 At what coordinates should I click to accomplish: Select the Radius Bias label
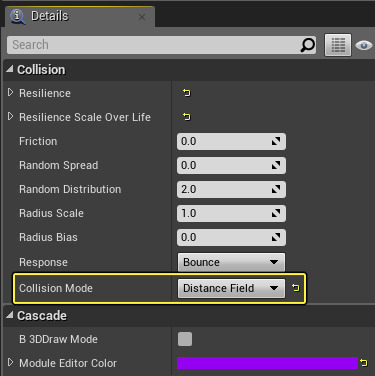[48, 237]
